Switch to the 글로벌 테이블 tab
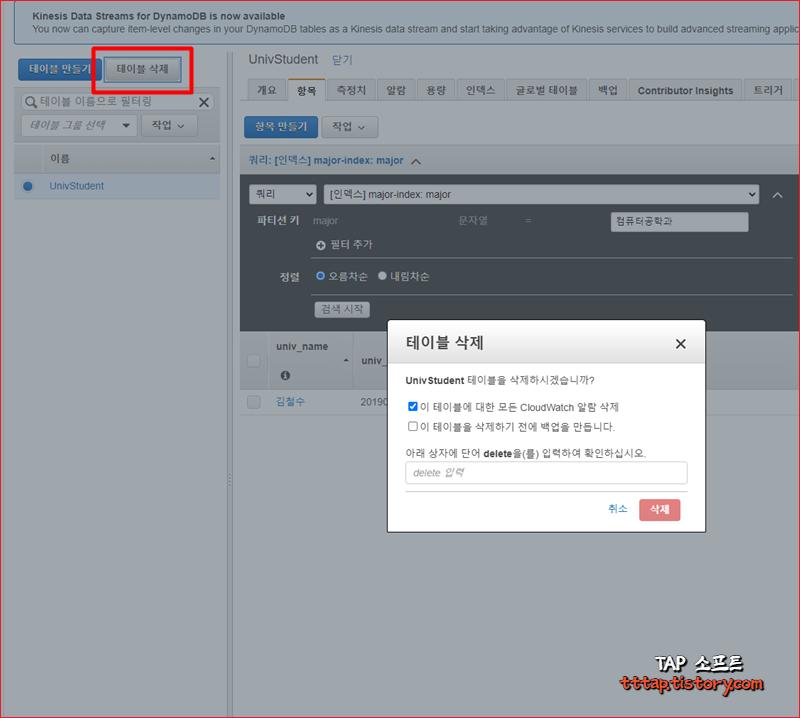 pyautogui.click(x=546, y=90)
